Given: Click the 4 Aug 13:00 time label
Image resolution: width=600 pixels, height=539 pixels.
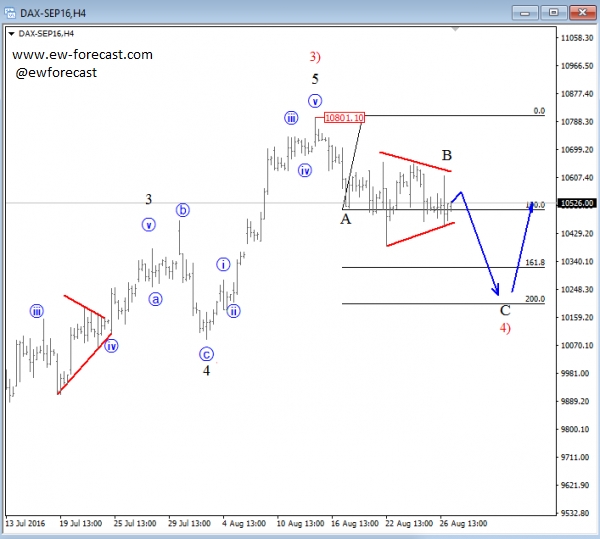Looking at the screenshot, I should [x=244, y=523].
